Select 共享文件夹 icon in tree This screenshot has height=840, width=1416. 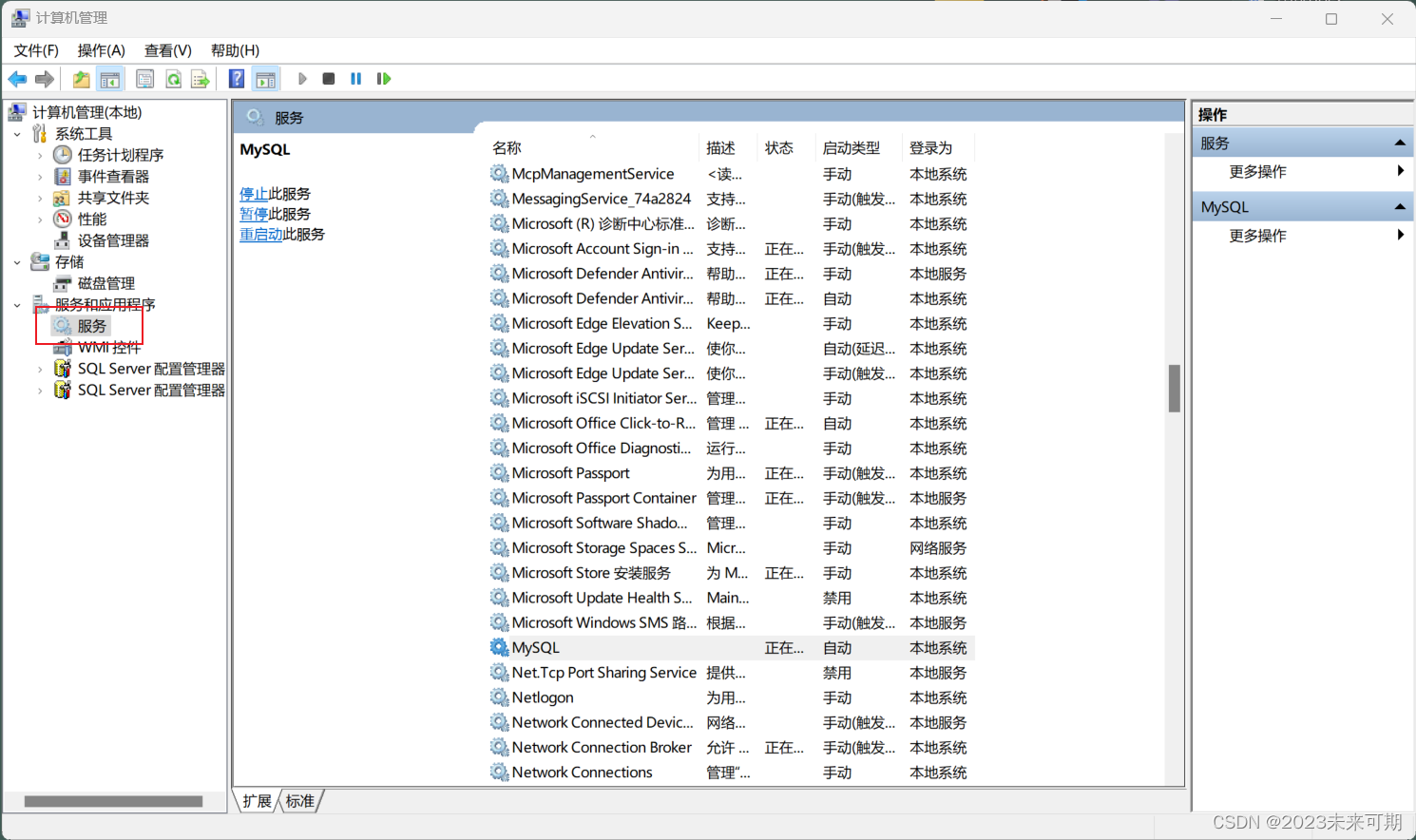(63, 198)
